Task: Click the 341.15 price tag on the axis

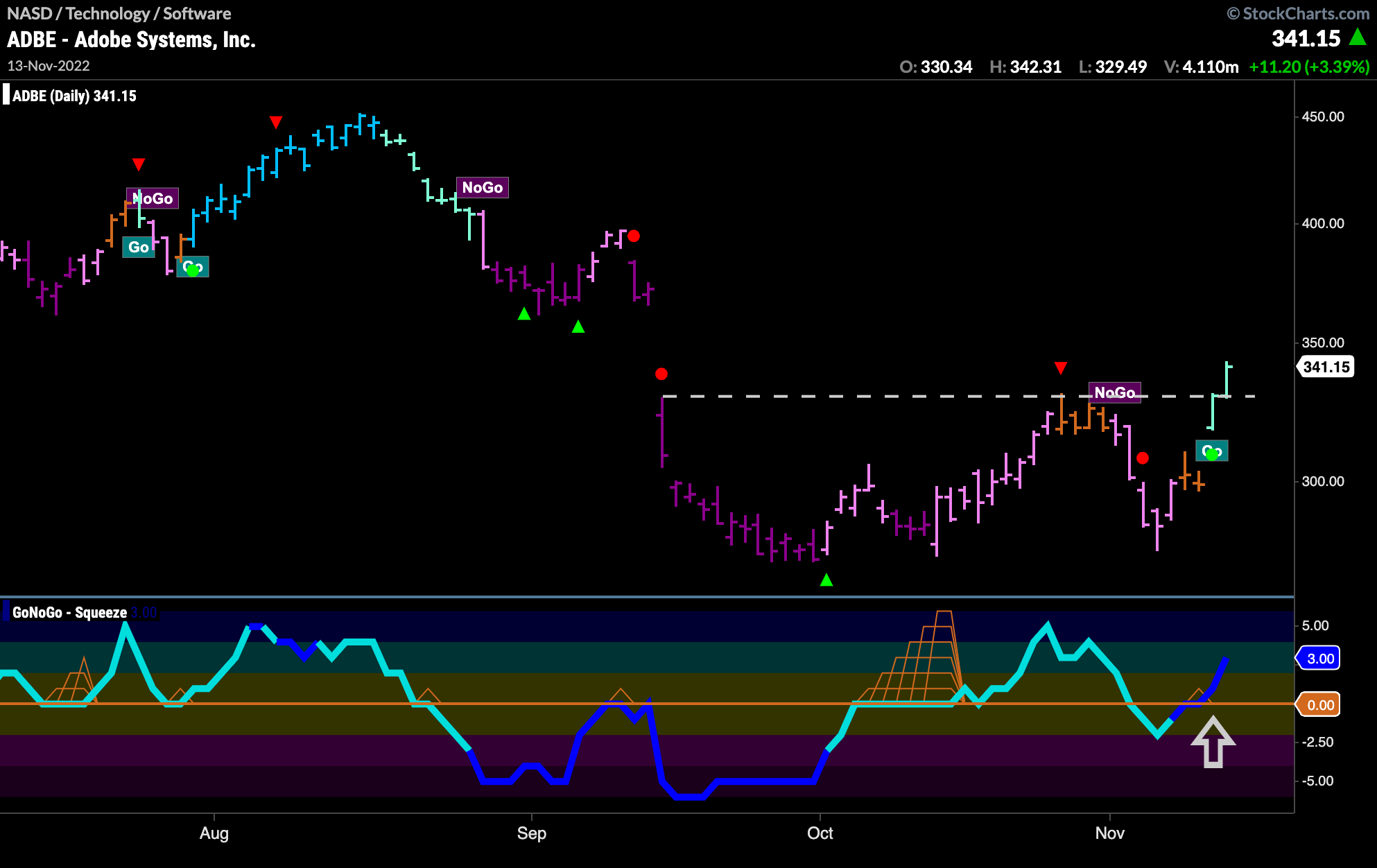Action: [x=1326, y=367]
